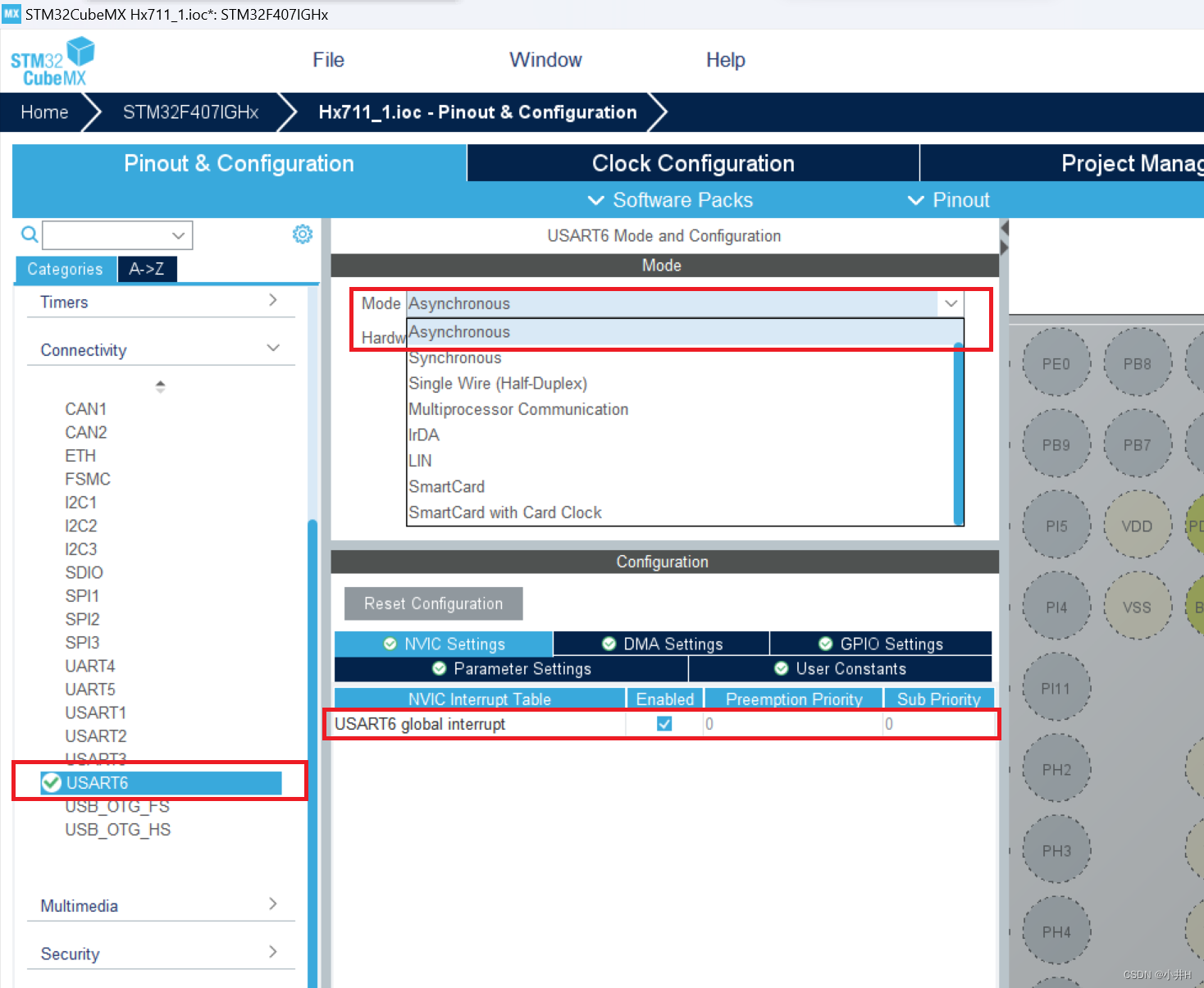Select I2C1 in Connectivity list

81,502
